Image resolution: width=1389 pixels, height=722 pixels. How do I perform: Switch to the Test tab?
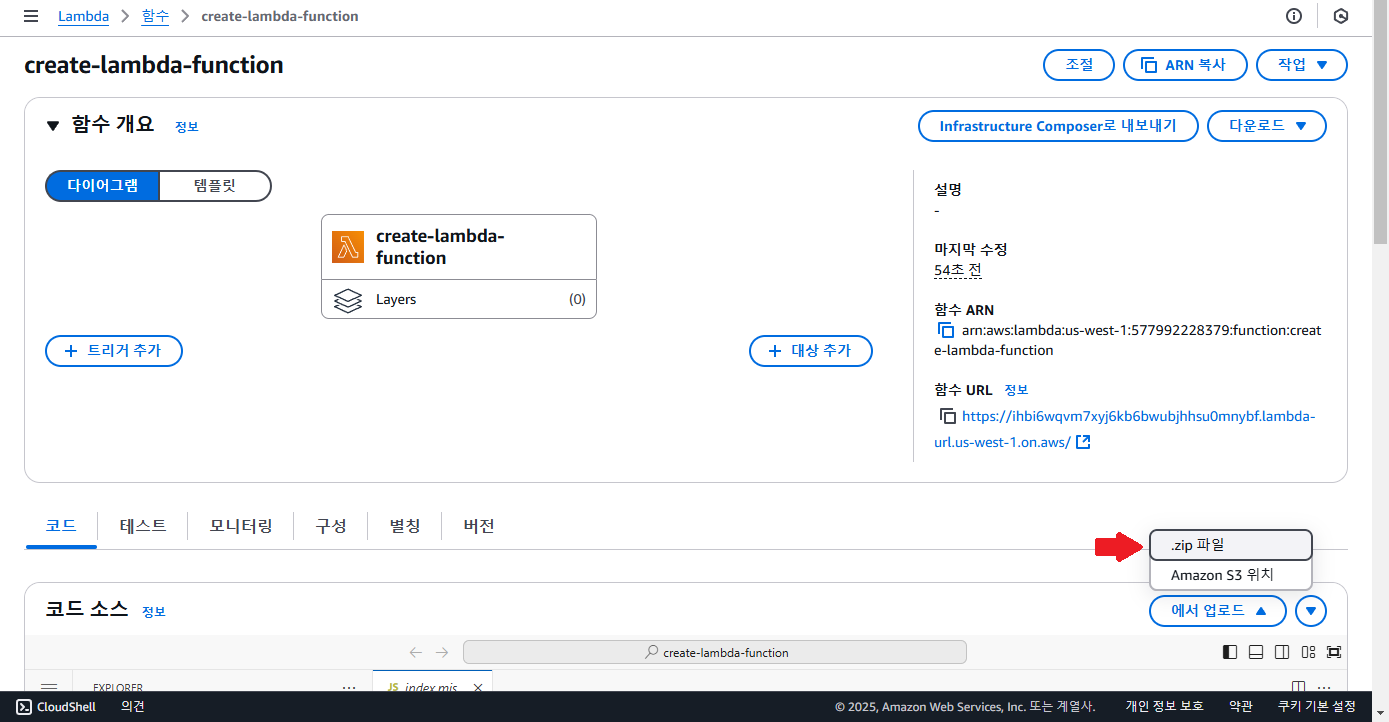(x=143, y=525)
